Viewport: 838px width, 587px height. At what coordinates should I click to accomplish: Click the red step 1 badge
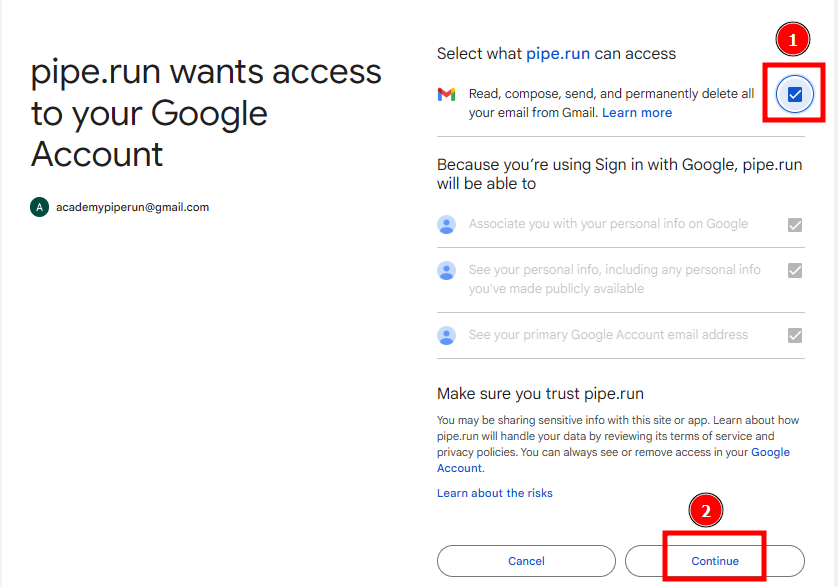793,41
